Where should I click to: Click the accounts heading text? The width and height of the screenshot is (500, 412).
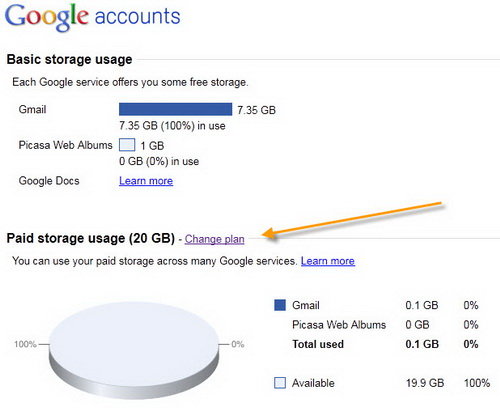click(137, 17)
